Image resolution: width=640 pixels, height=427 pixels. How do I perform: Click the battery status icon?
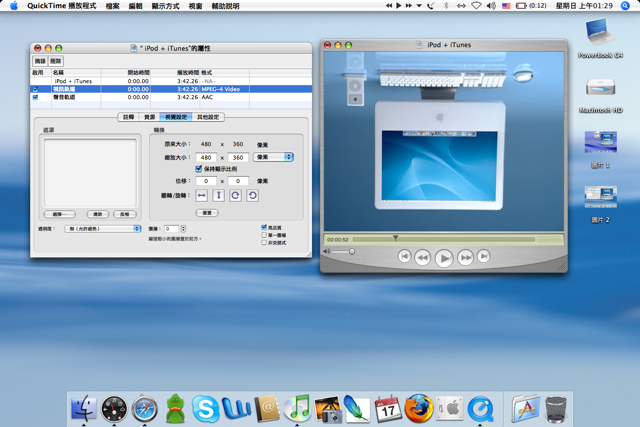[521, 6]
